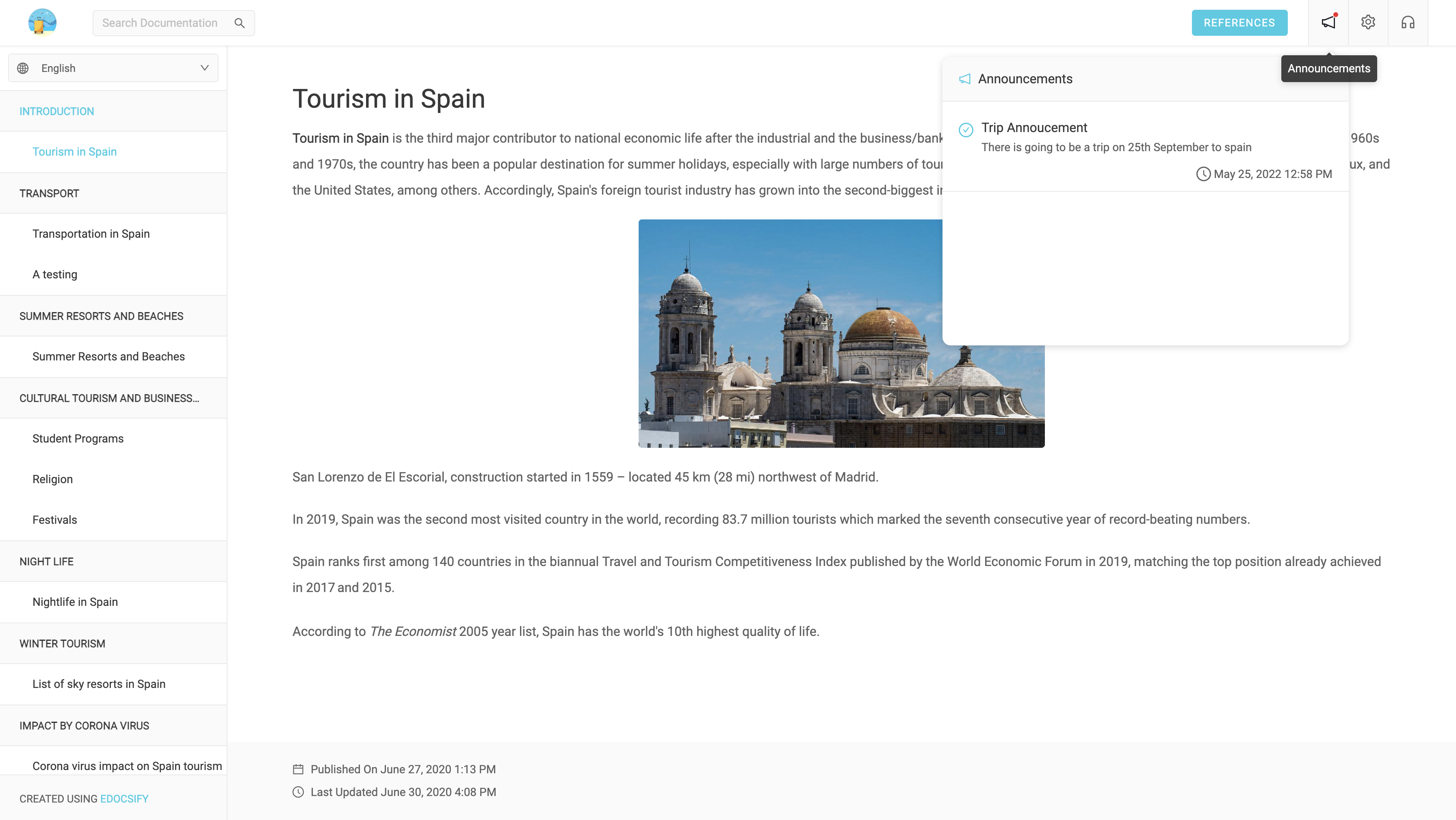Viewport: 1456px width, 820px height.
Task: Click the search magnifier icon
Action: (240, 23)
